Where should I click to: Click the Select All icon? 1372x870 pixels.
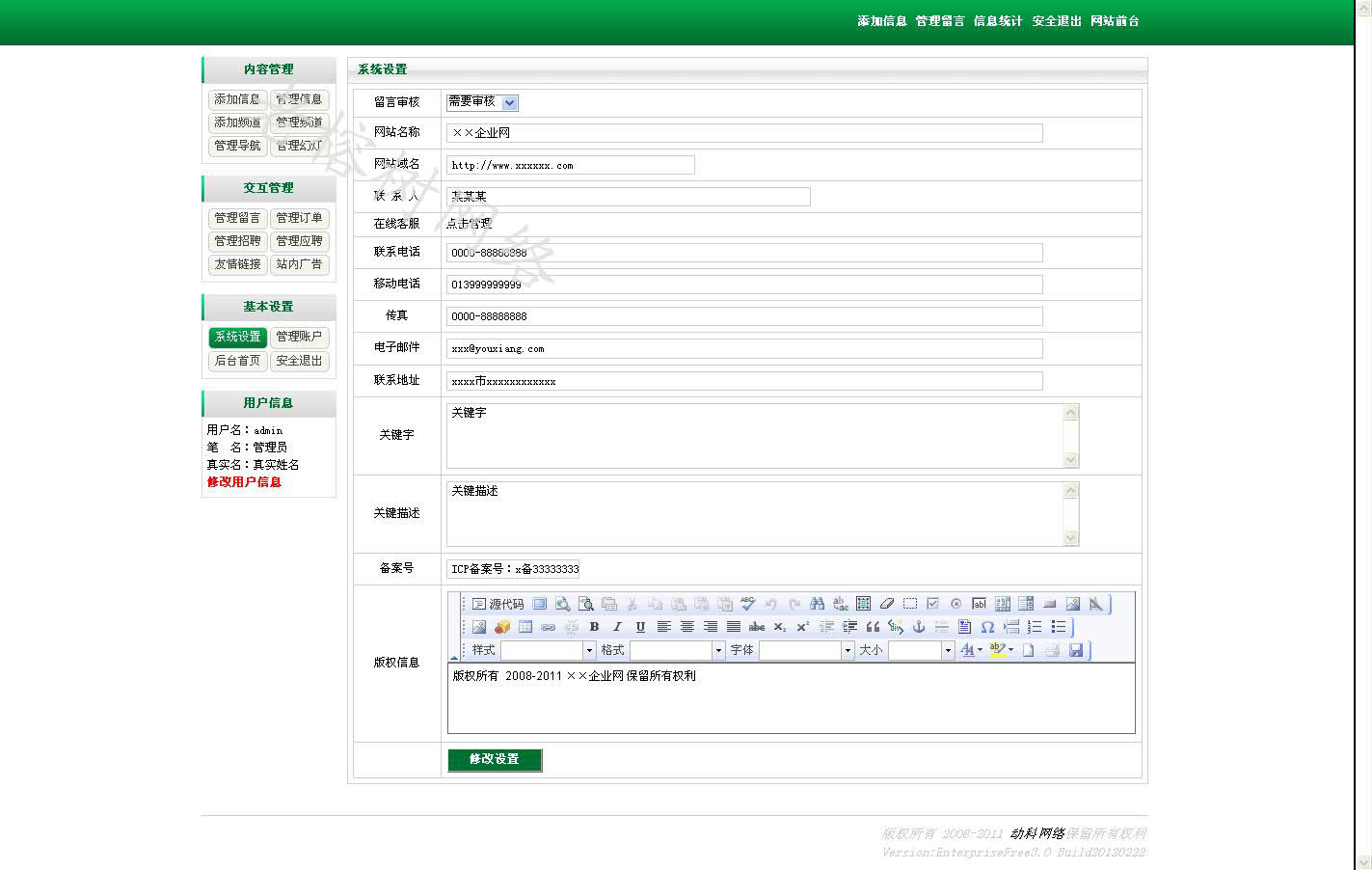[863, 604]
